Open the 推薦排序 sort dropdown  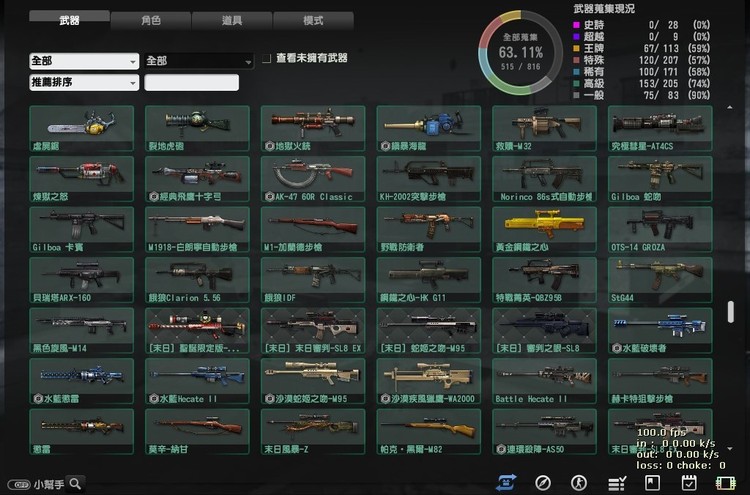[84, 82]
